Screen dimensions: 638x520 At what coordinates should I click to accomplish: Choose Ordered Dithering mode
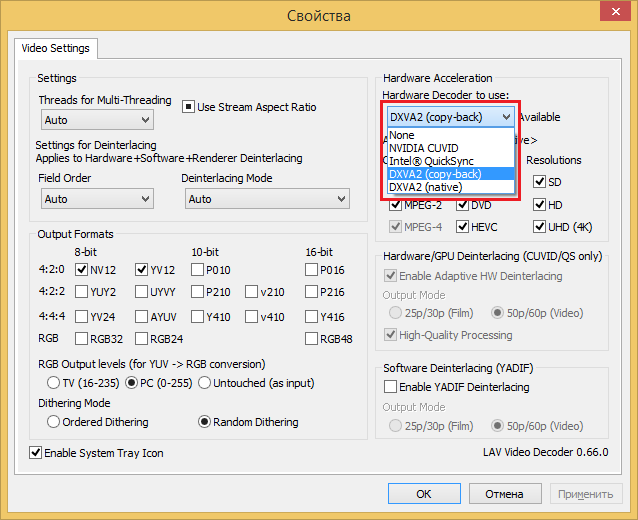tap(53, 422)
